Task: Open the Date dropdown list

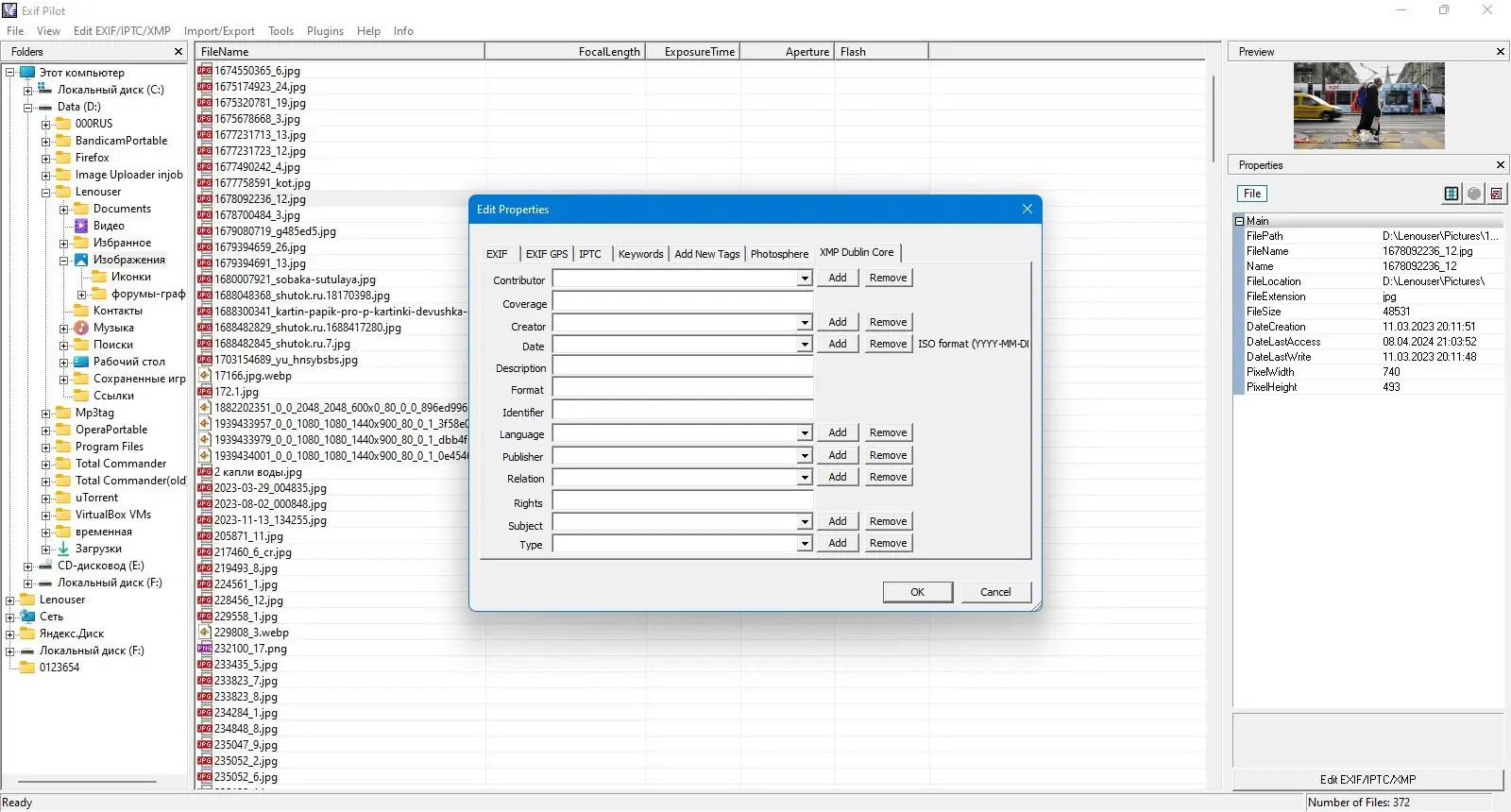Action: coord(805,345)
